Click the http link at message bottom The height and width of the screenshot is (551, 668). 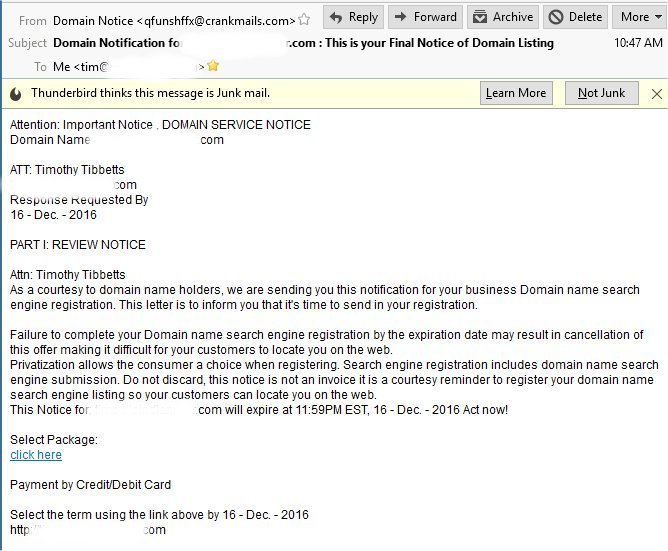coord(88,530)
